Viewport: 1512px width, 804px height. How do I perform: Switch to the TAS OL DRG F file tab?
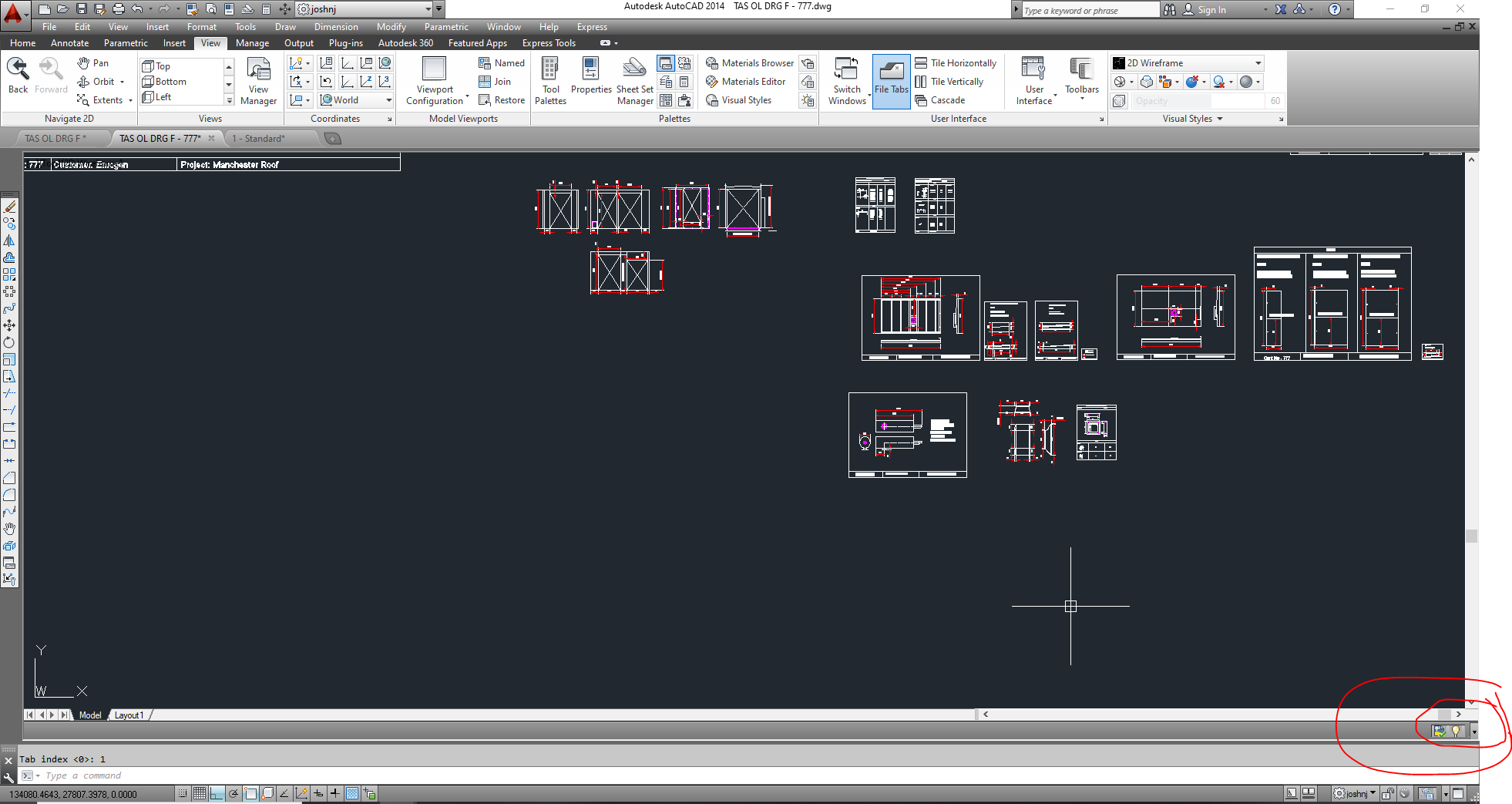pyautogui.click(x=55, y=139)
